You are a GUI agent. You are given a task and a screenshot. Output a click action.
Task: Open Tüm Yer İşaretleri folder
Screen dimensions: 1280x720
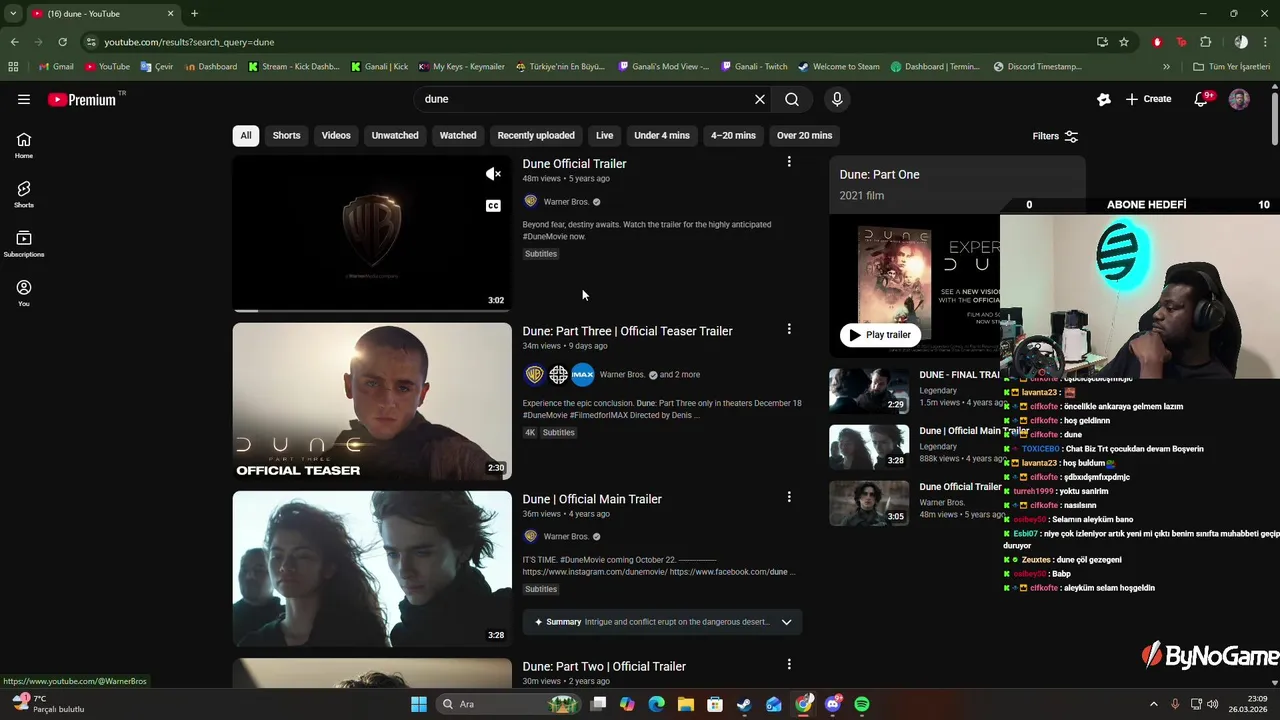[1231, 67]
